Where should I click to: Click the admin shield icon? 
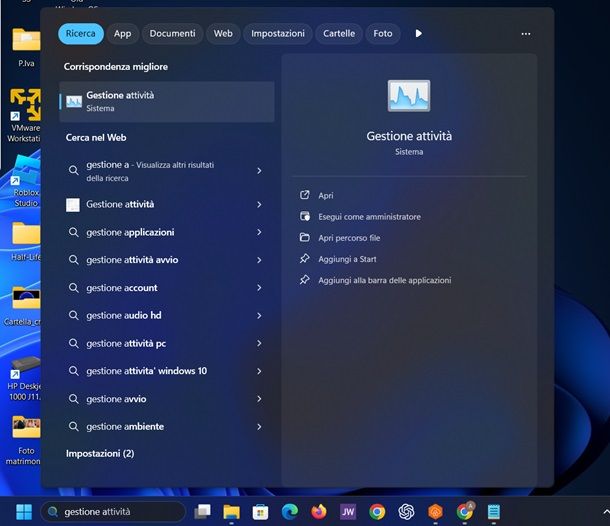(305, 216)
